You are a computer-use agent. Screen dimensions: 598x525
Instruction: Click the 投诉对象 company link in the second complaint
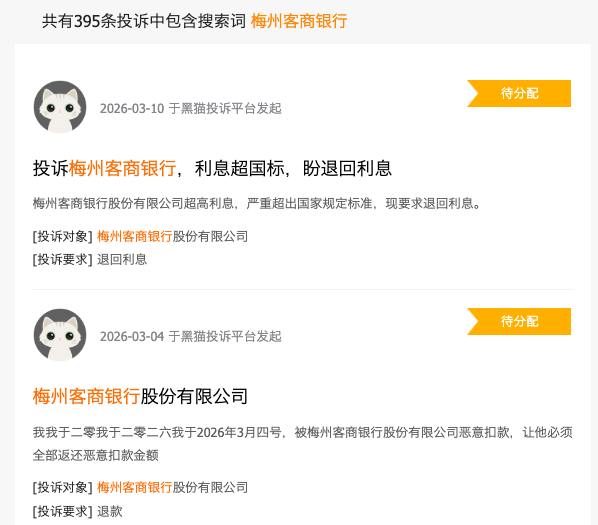172,487
